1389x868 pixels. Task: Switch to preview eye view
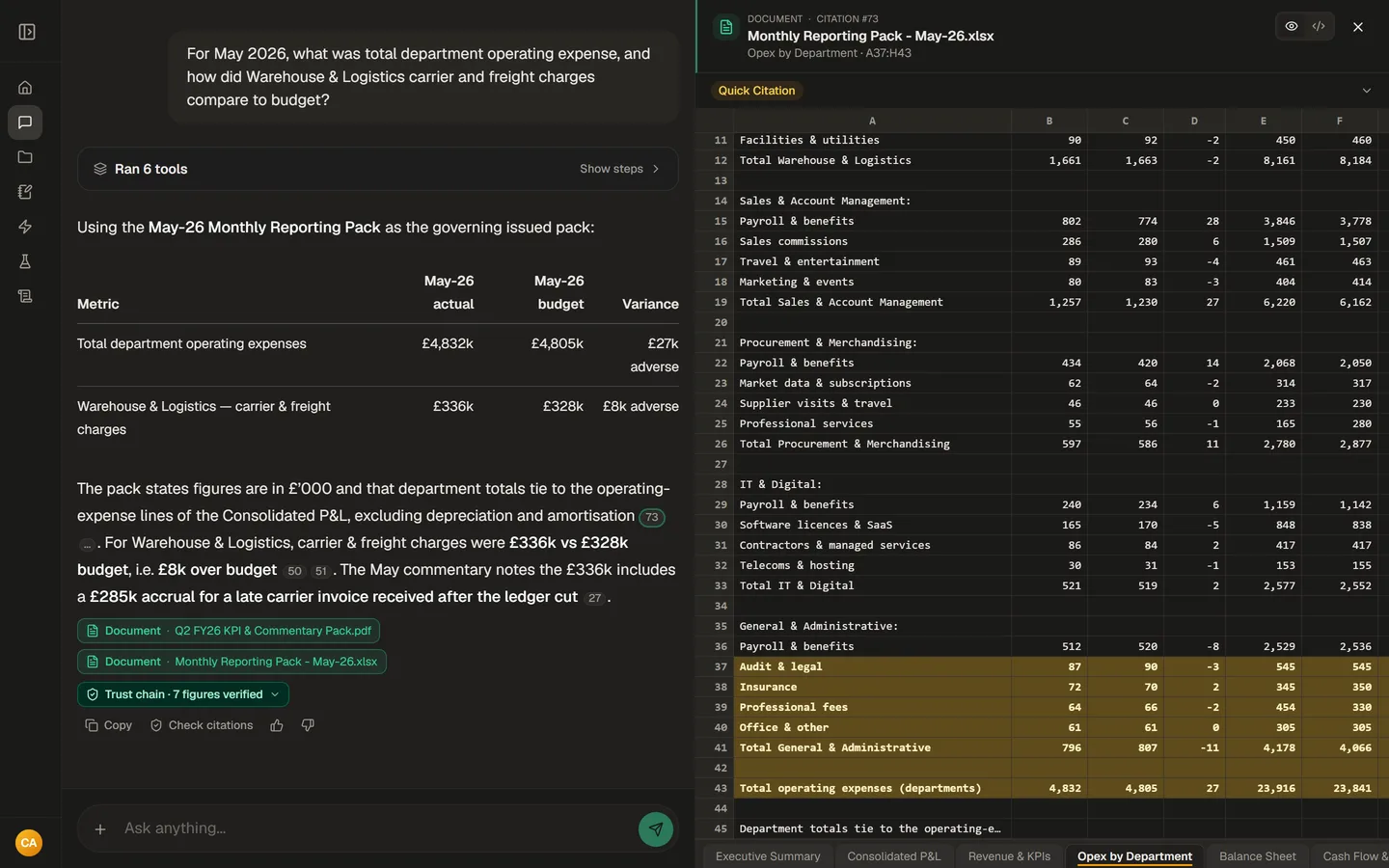[x=1291, y=26]
